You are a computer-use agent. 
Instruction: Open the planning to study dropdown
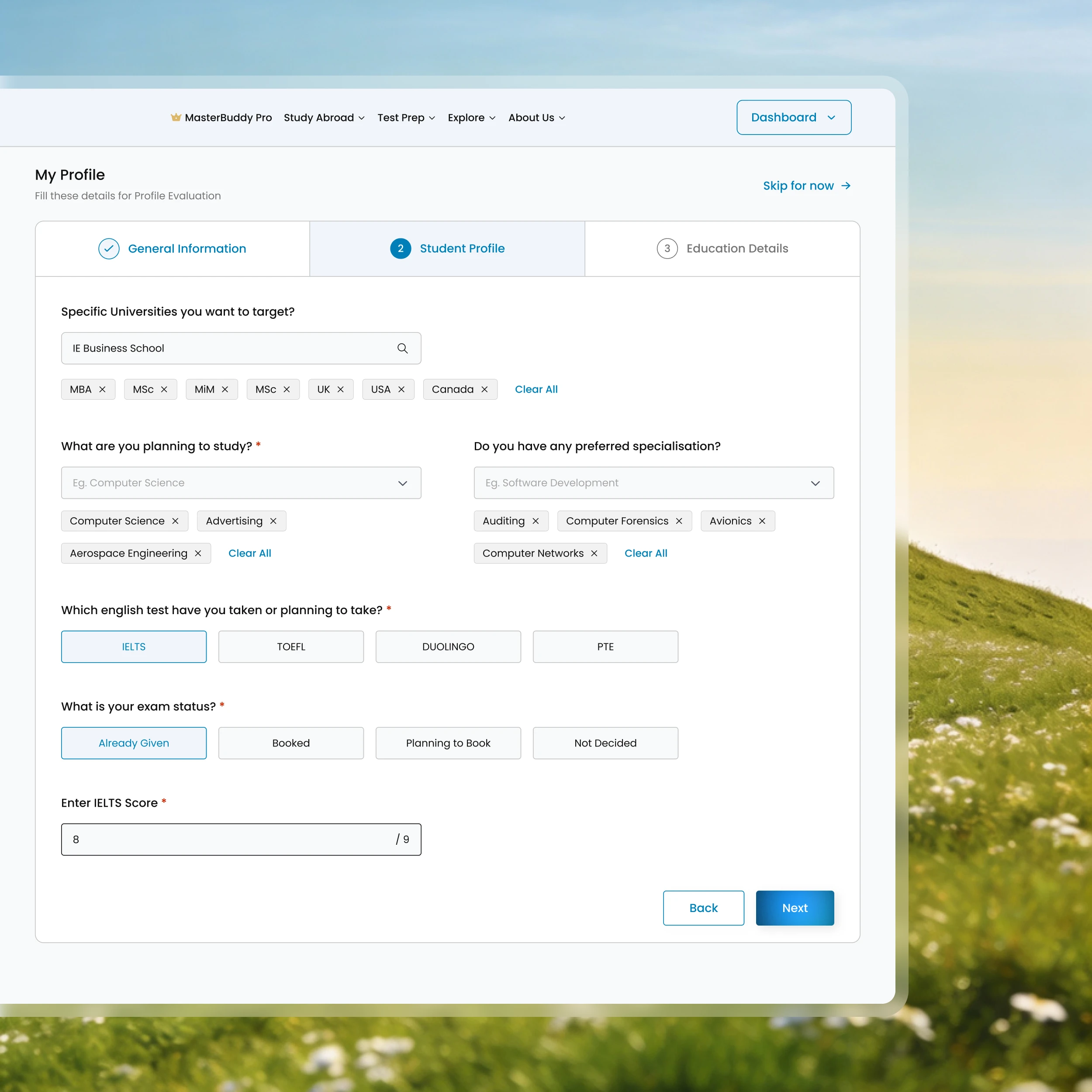(x=242, y=483)
